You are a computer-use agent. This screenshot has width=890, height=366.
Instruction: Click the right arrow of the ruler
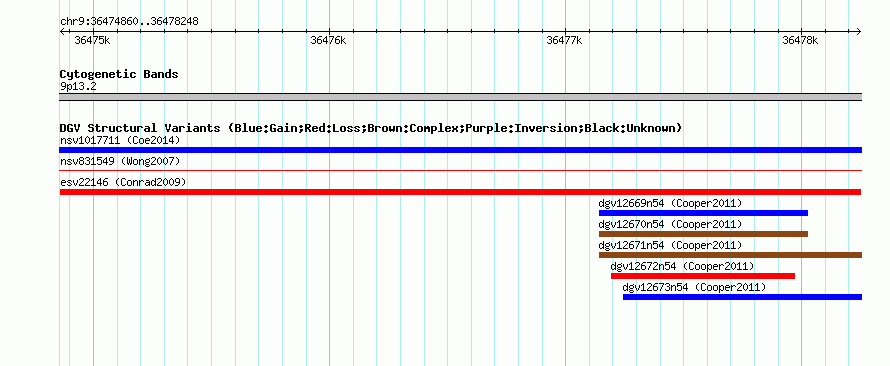(859, 32)
